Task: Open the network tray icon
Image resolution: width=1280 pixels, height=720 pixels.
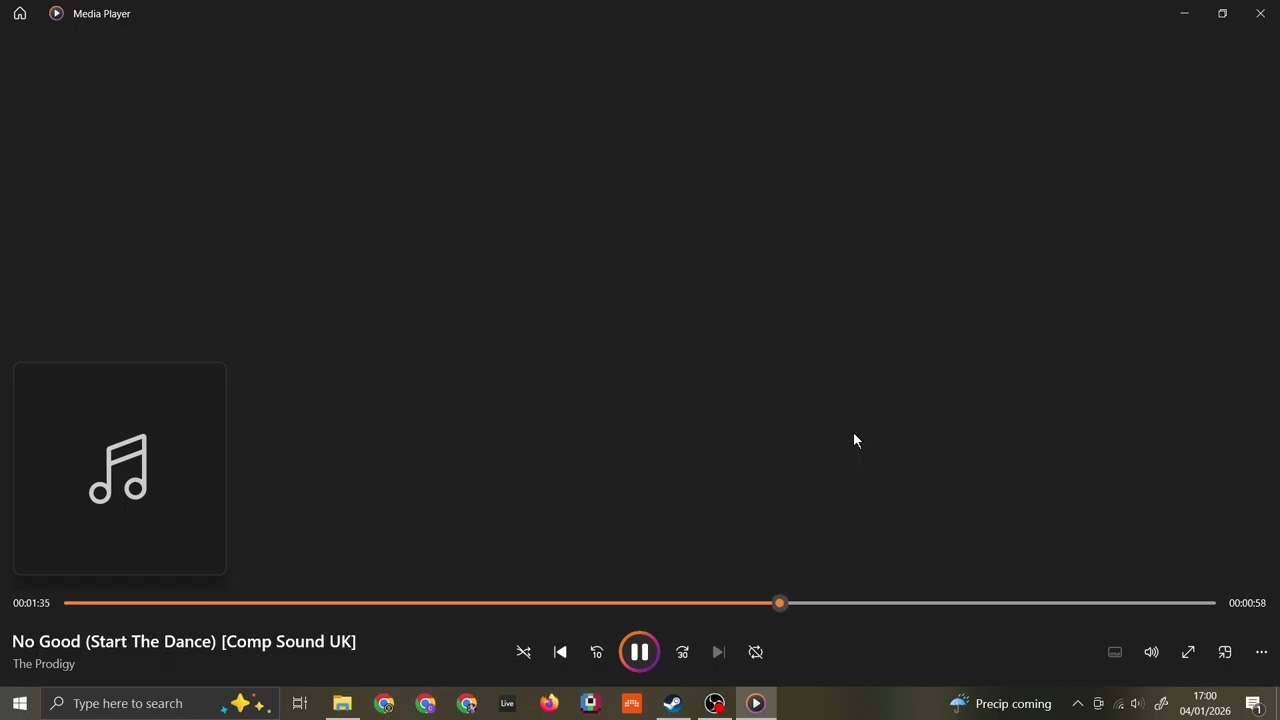Action: [1119, 703]
